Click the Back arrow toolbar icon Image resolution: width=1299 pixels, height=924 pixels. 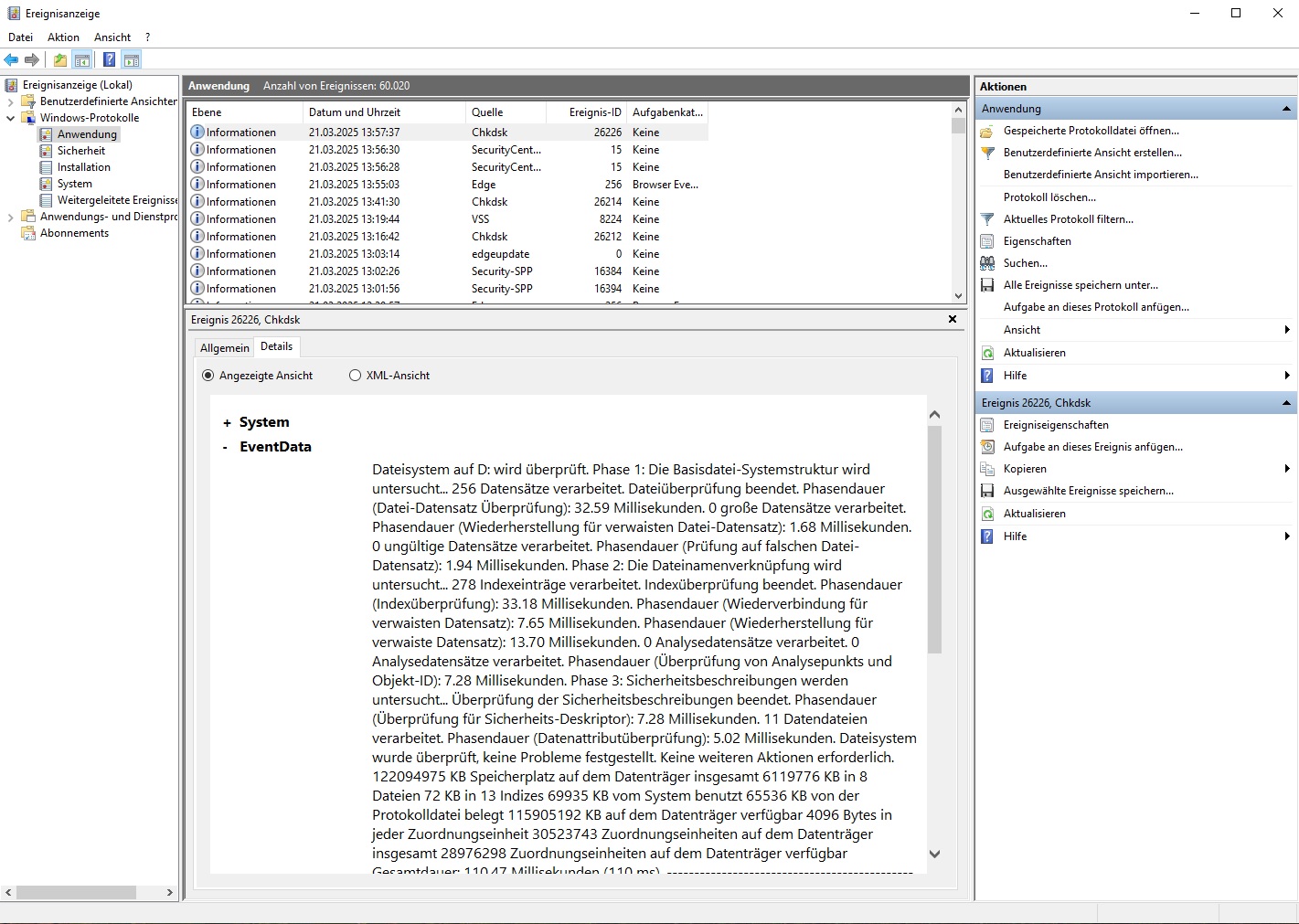11,60
